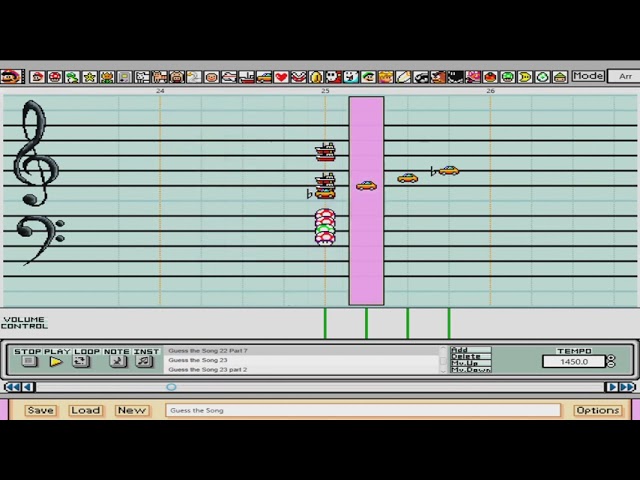Select the Mario instrument icon

point(38,77)
